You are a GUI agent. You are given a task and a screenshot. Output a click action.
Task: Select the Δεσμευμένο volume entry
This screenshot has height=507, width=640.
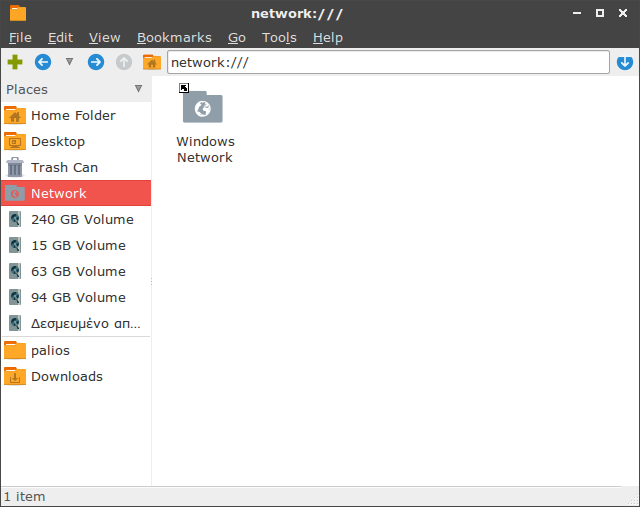coord(76,323)
